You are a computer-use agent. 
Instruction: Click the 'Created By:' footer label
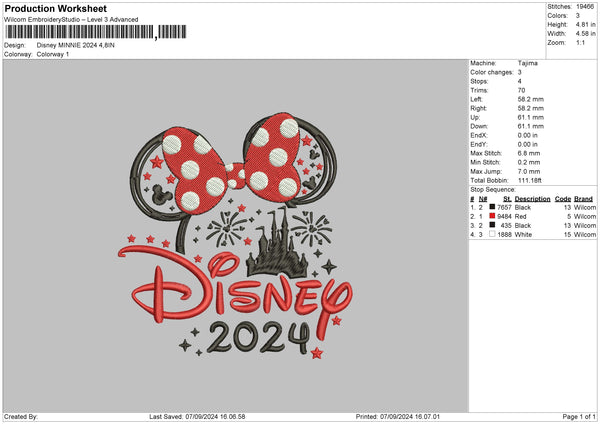pos(21,417)
